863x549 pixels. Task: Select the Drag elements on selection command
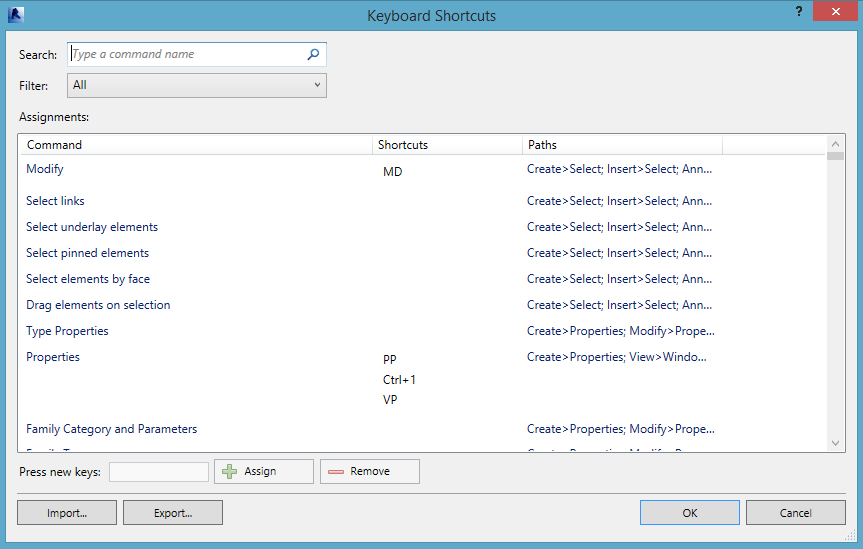[98, 305]
